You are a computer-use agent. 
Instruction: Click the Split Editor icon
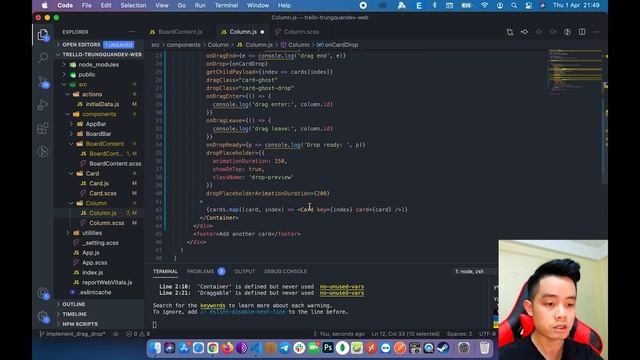coord(582,32)
